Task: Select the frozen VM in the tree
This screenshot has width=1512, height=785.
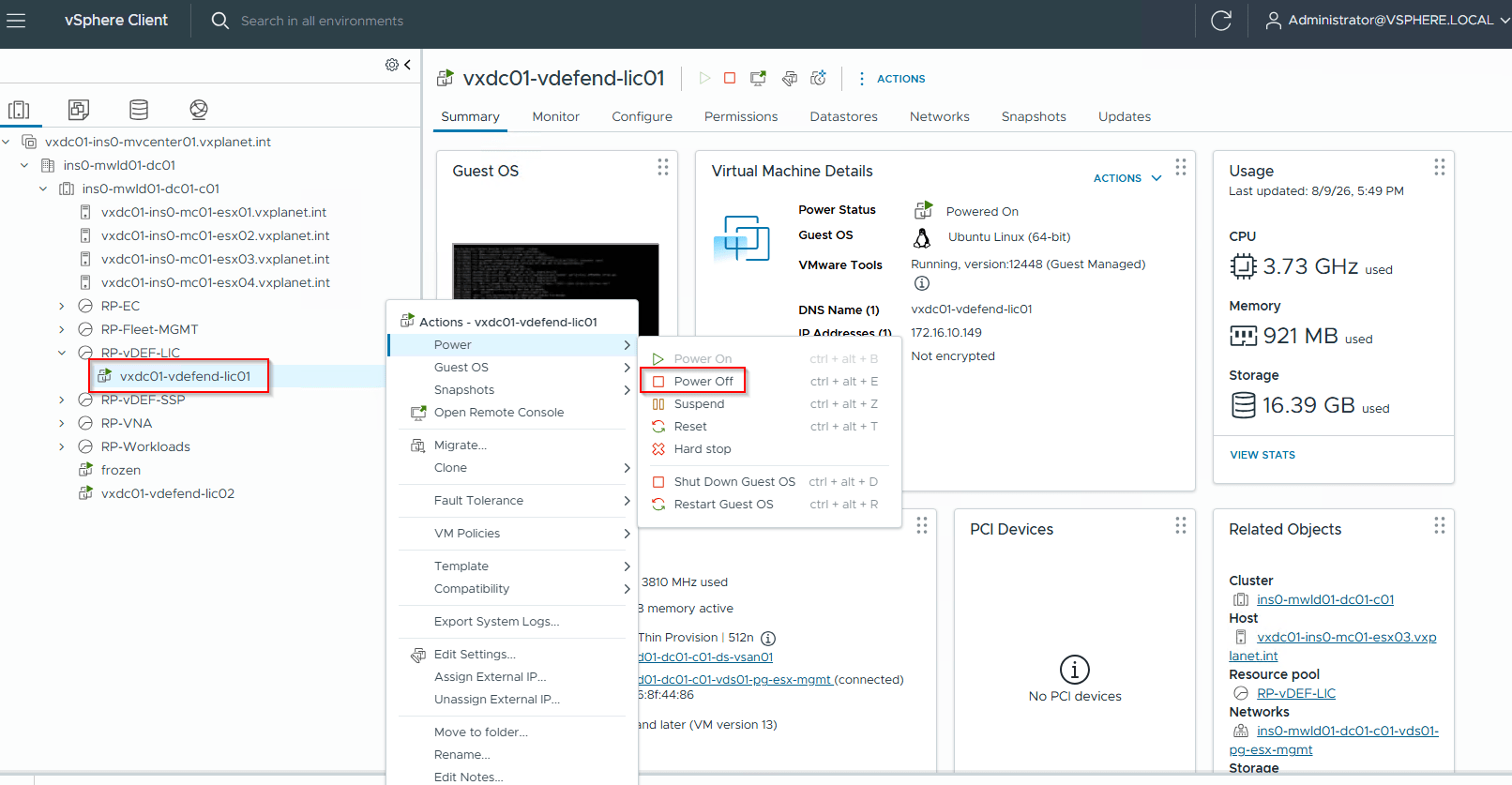Action: [121, 470]
